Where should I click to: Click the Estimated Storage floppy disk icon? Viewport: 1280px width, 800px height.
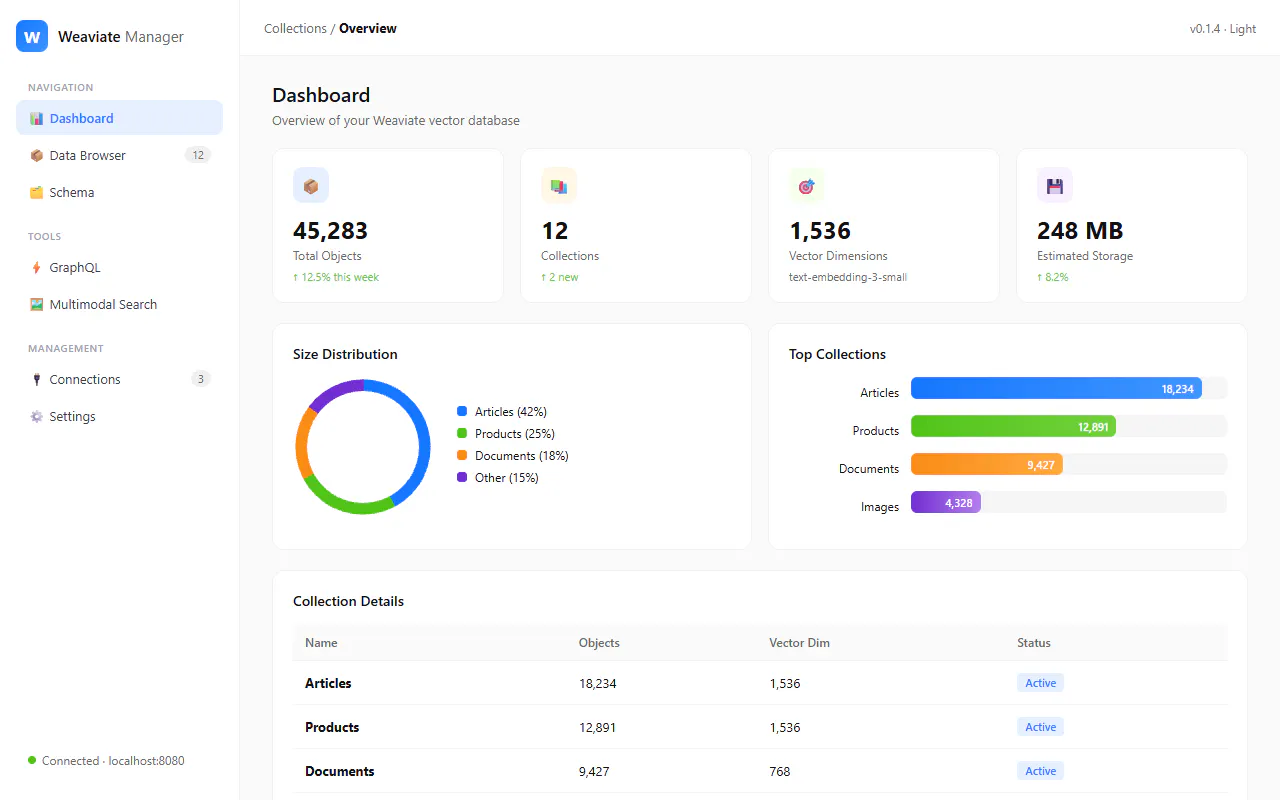tap(1055, 185)
